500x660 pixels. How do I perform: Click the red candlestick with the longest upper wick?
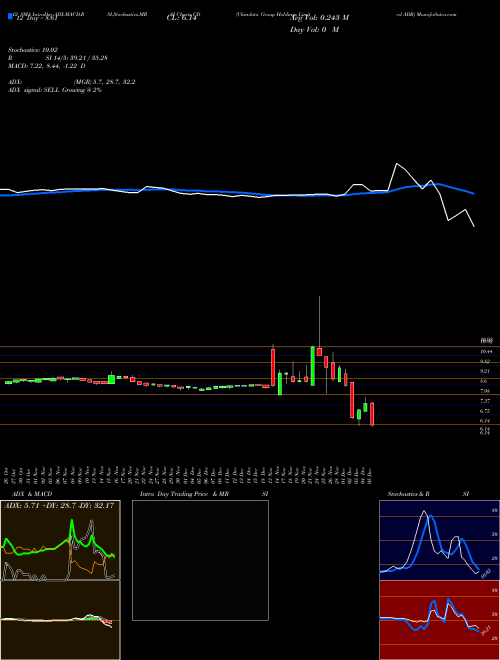[319, 351]
